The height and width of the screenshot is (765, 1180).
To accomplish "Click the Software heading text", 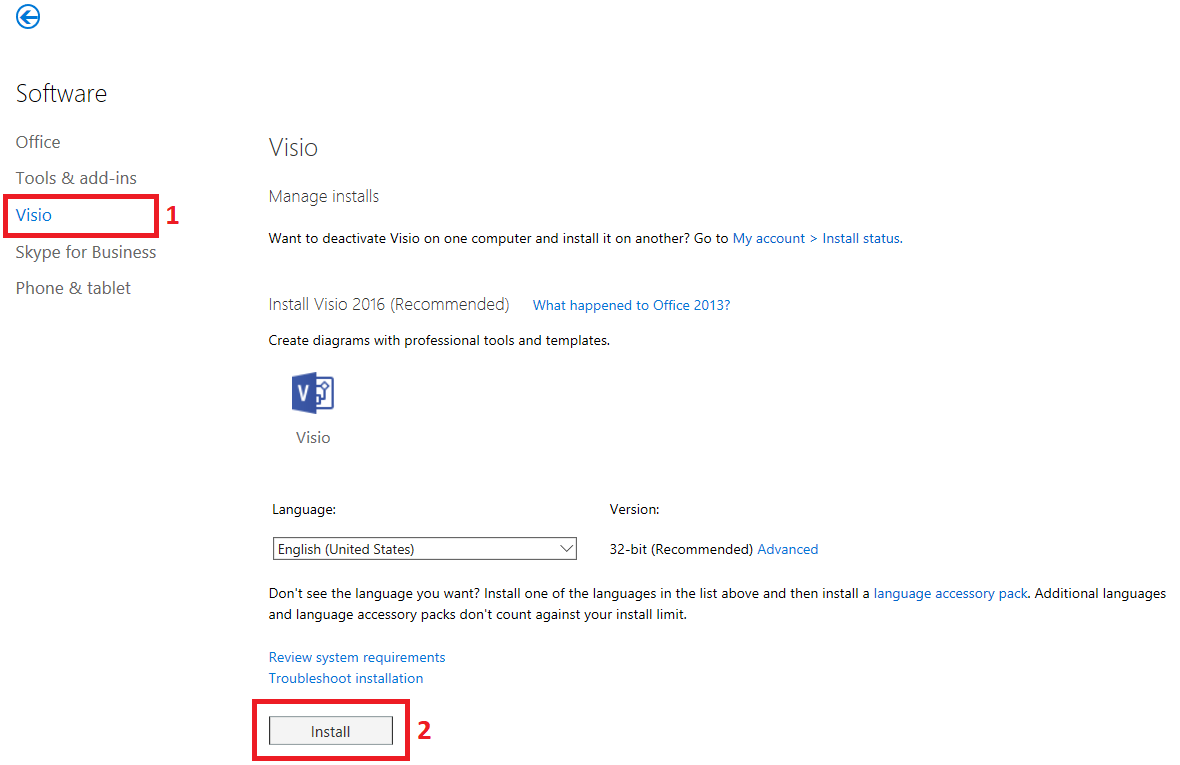I will 62,93.
